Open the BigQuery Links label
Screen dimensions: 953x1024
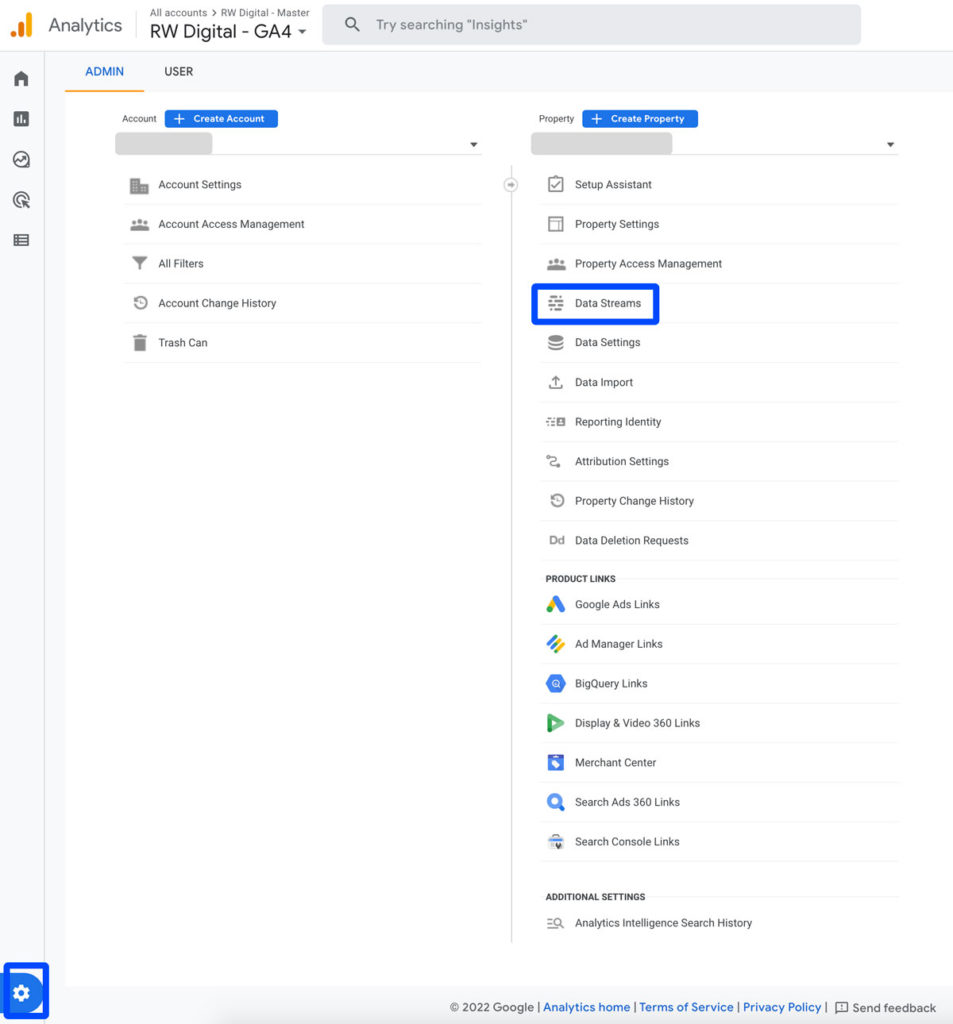click(611, 683)
